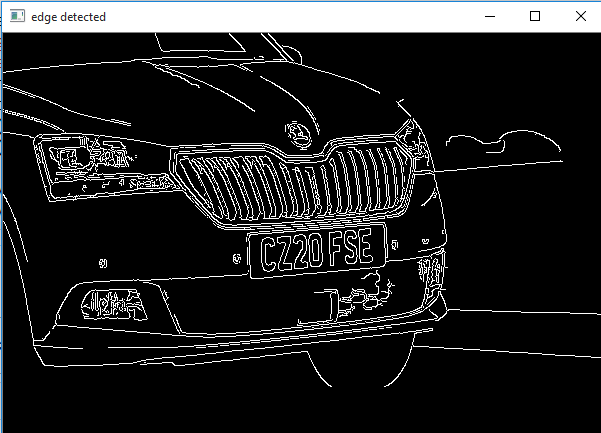The height and width of the screenshot is (433, 601).
Task: Minimize the edge detected window
Action: 489,16
